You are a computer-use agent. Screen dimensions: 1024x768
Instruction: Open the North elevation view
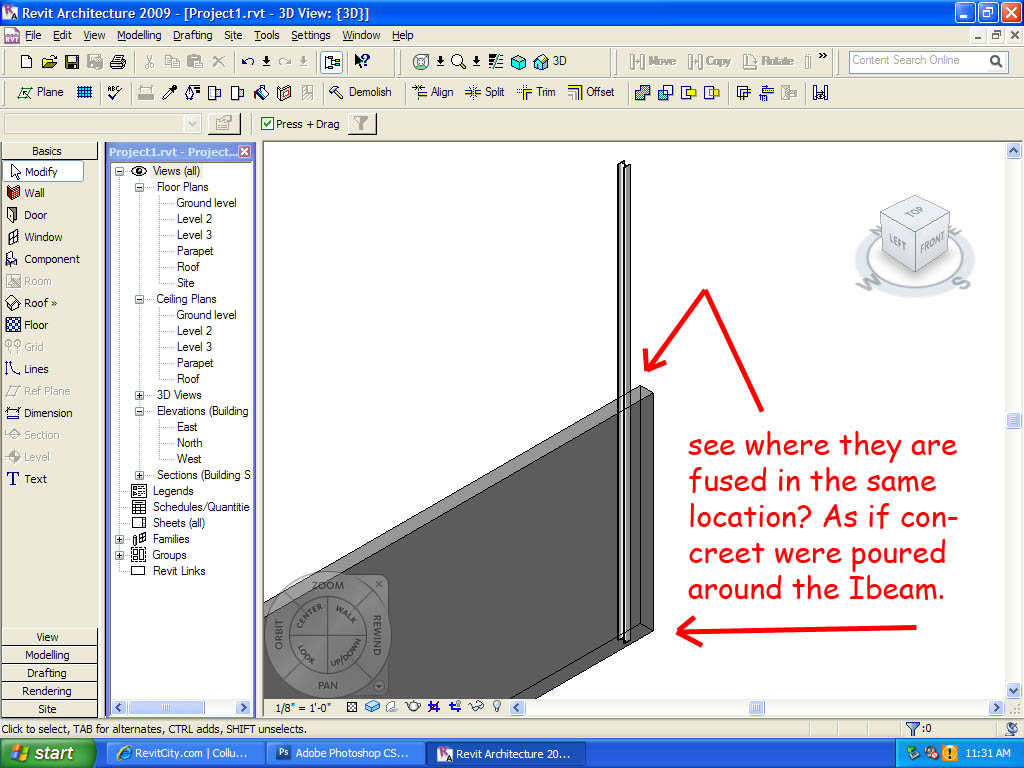tap(189, 443)
